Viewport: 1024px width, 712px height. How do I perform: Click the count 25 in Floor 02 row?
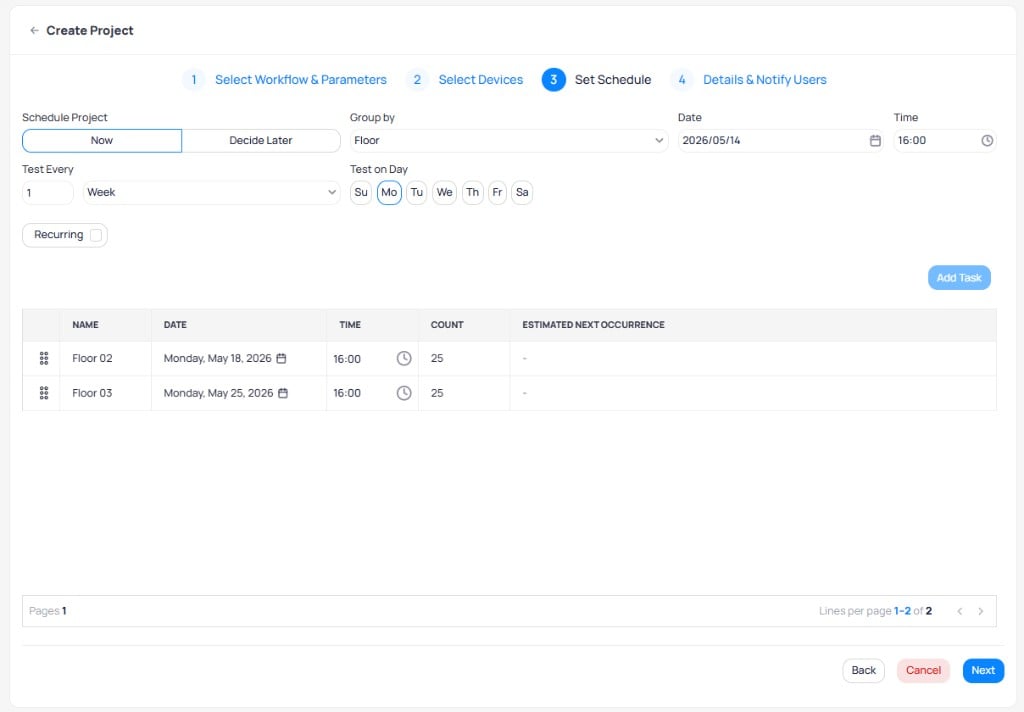point(437,359)
